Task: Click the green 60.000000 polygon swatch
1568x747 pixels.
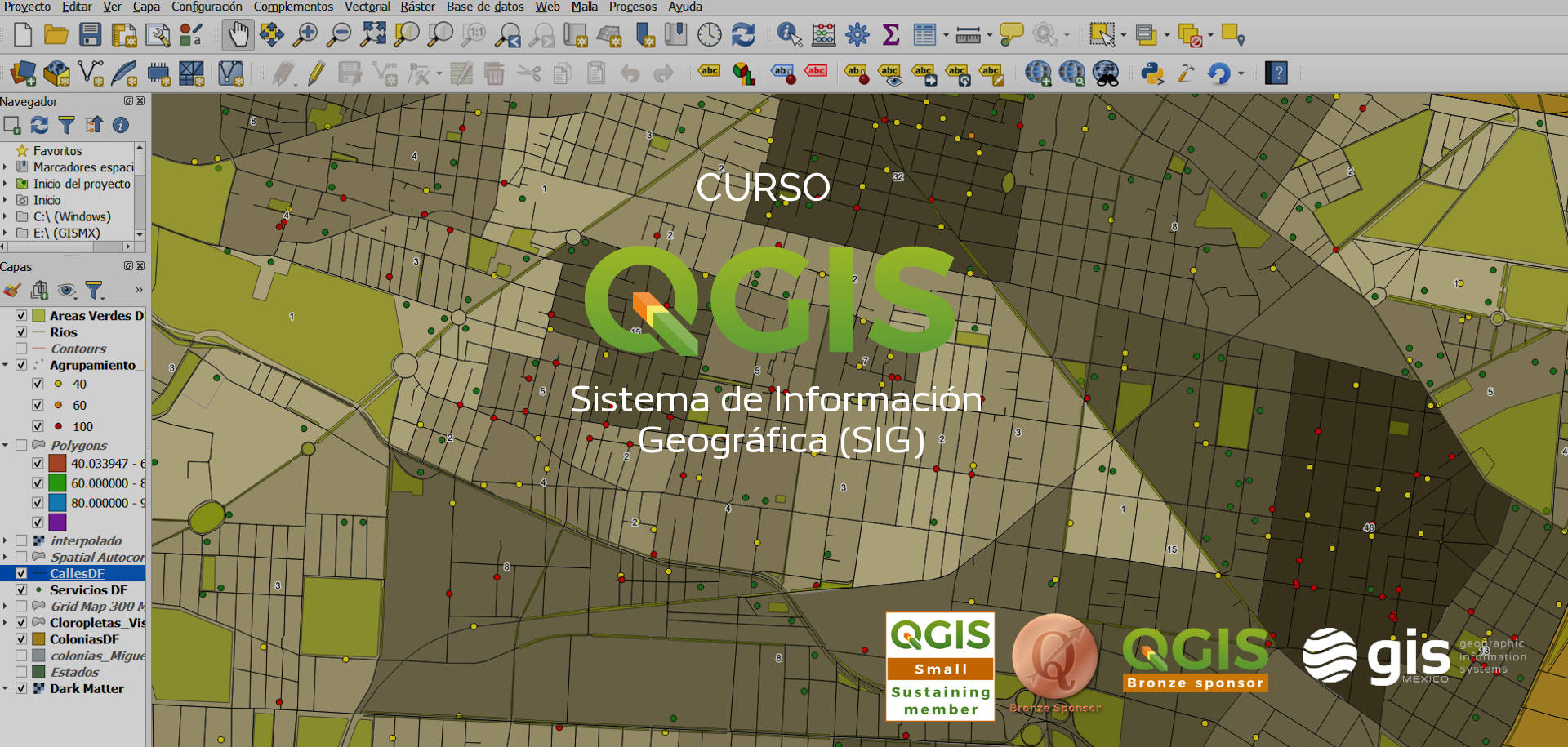Action: (x=57, y=482)
